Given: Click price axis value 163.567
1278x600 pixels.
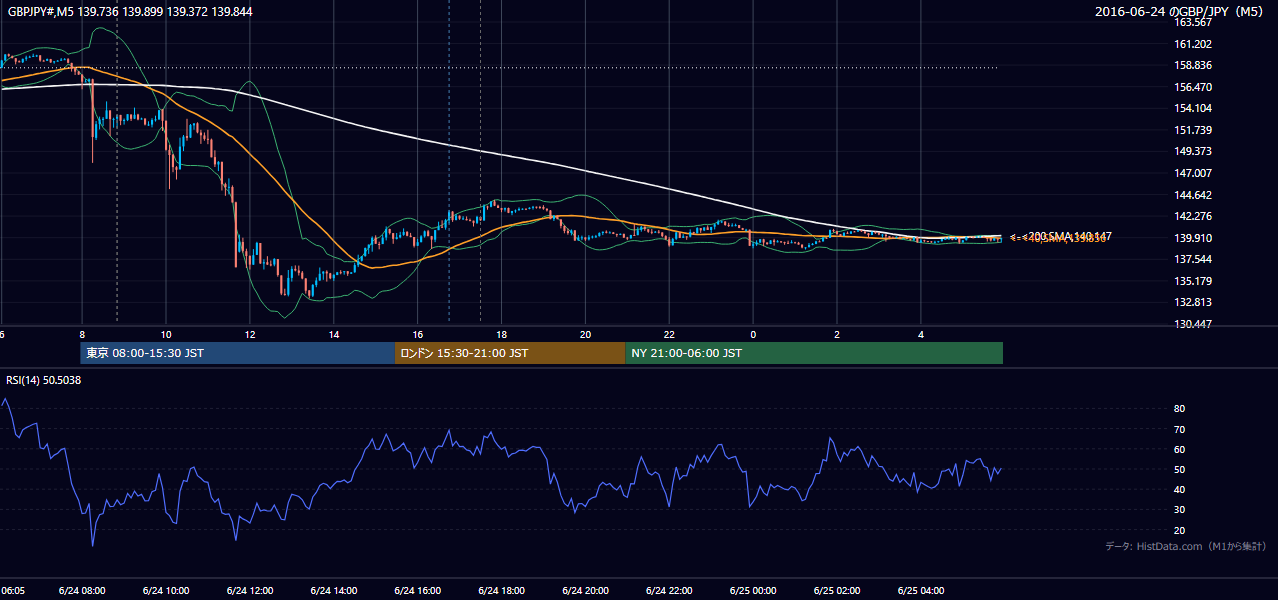Looking at the screenshot, I should 1193,22.
